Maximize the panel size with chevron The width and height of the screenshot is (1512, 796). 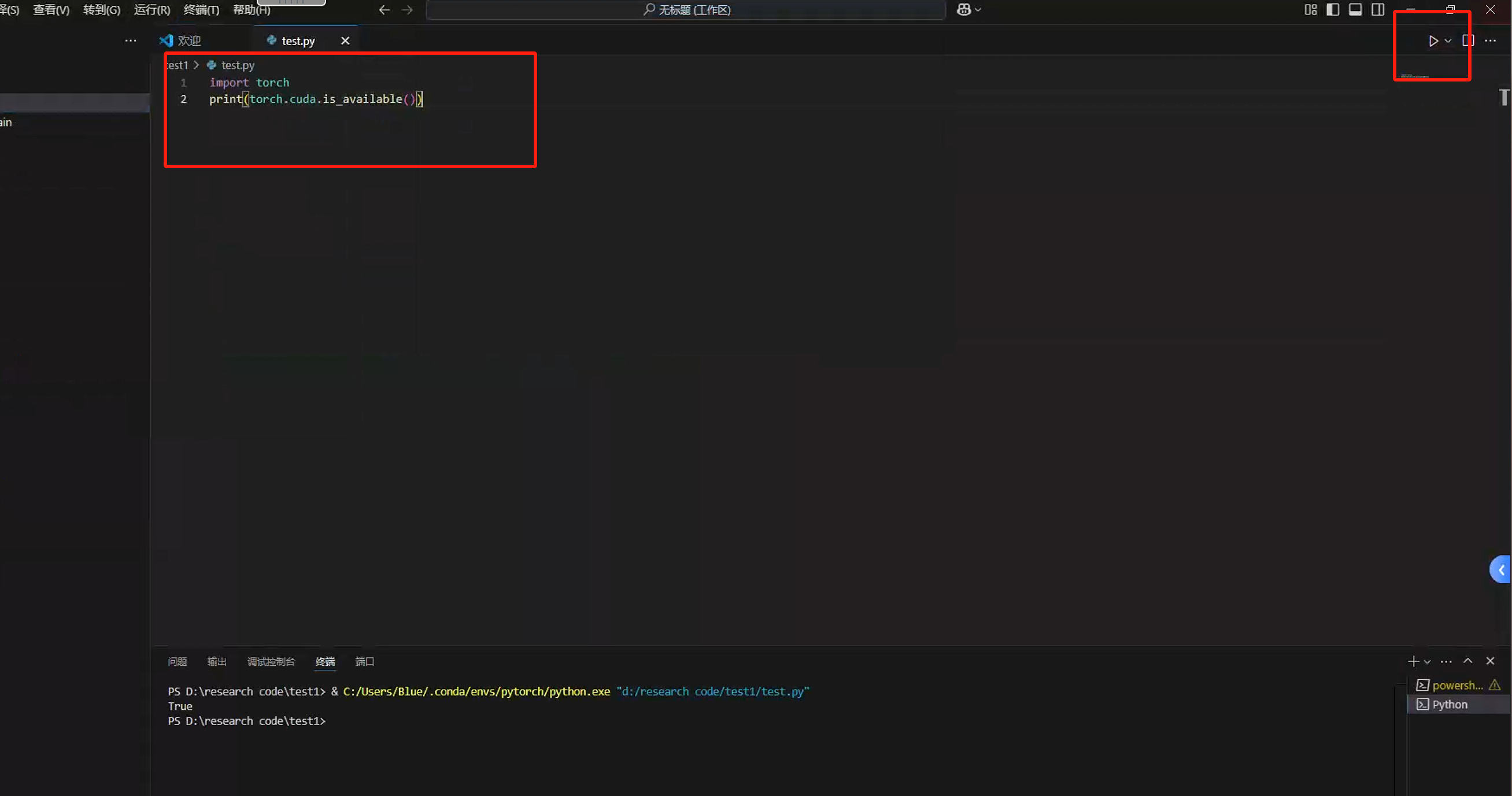(x=1468, y=661)
